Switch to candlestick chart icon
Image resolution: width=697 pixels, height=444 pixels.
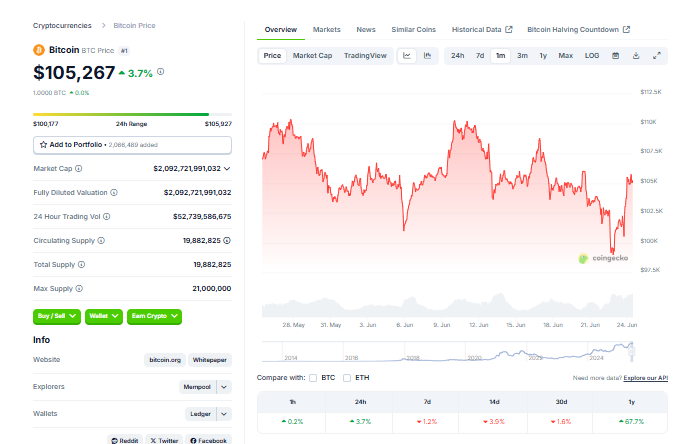point(428,56)
